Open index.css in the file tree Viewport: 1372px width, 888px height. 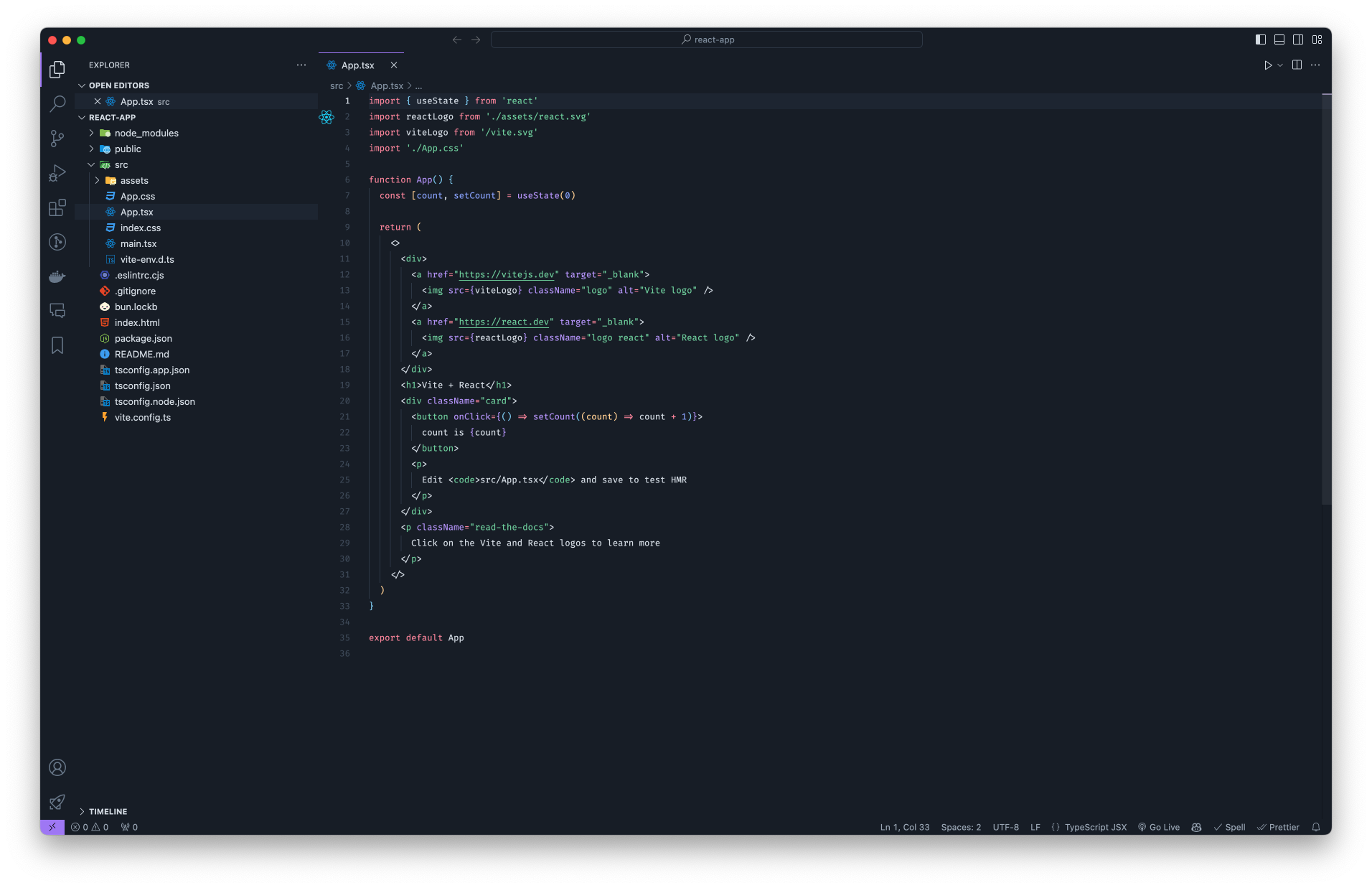(141, 228)
